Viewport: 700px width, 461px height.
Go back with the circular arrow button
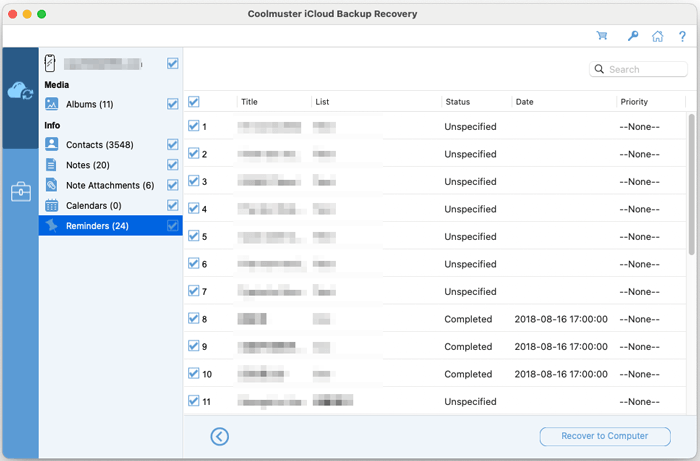pos(220,436)
